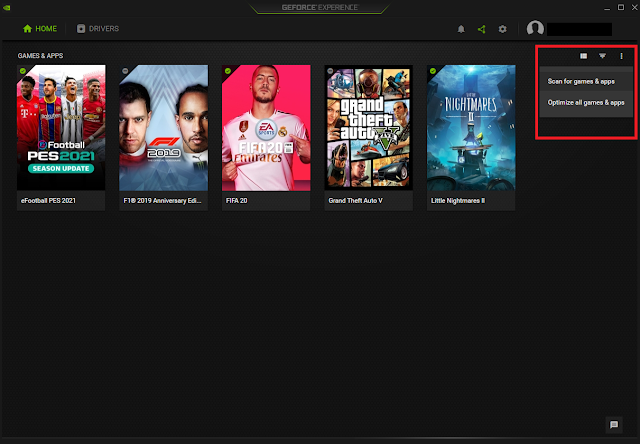Click optimized check badge on PES 2021
This screenshot has height=444, width=640.
(23, 71)
